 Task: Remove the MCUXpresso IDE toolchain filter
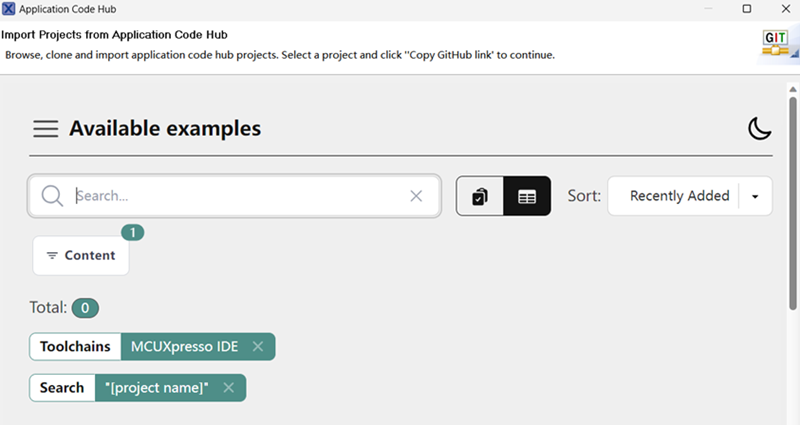click(x=258, y=347)
